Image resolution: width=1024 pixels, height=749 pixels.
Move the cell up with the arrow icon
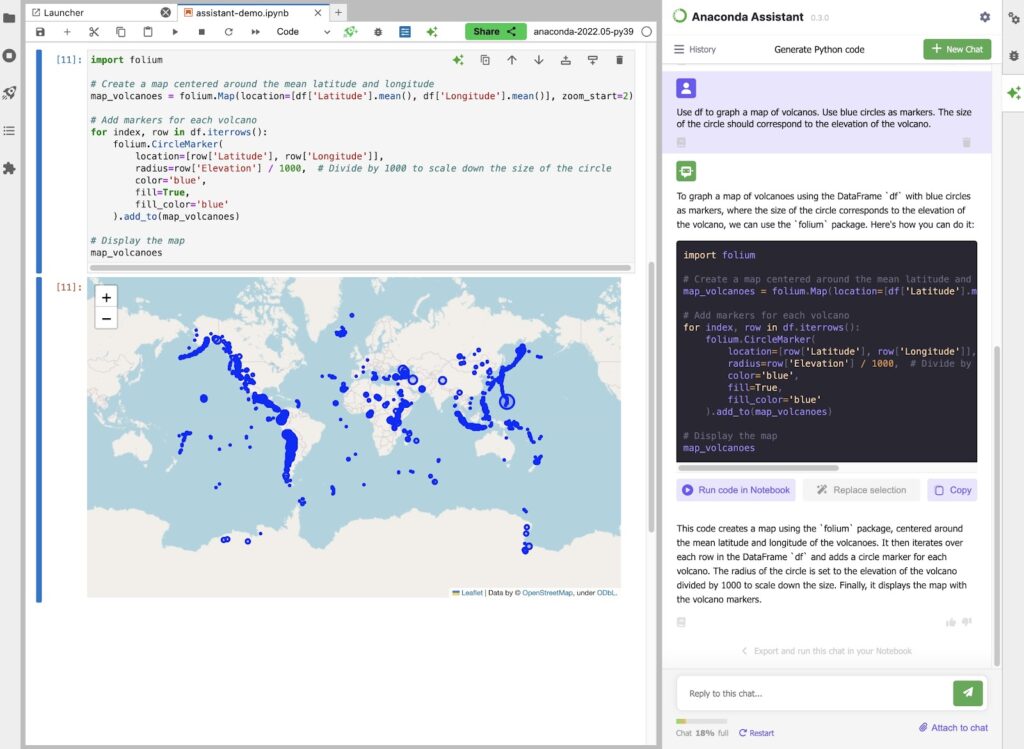[512, 60]
